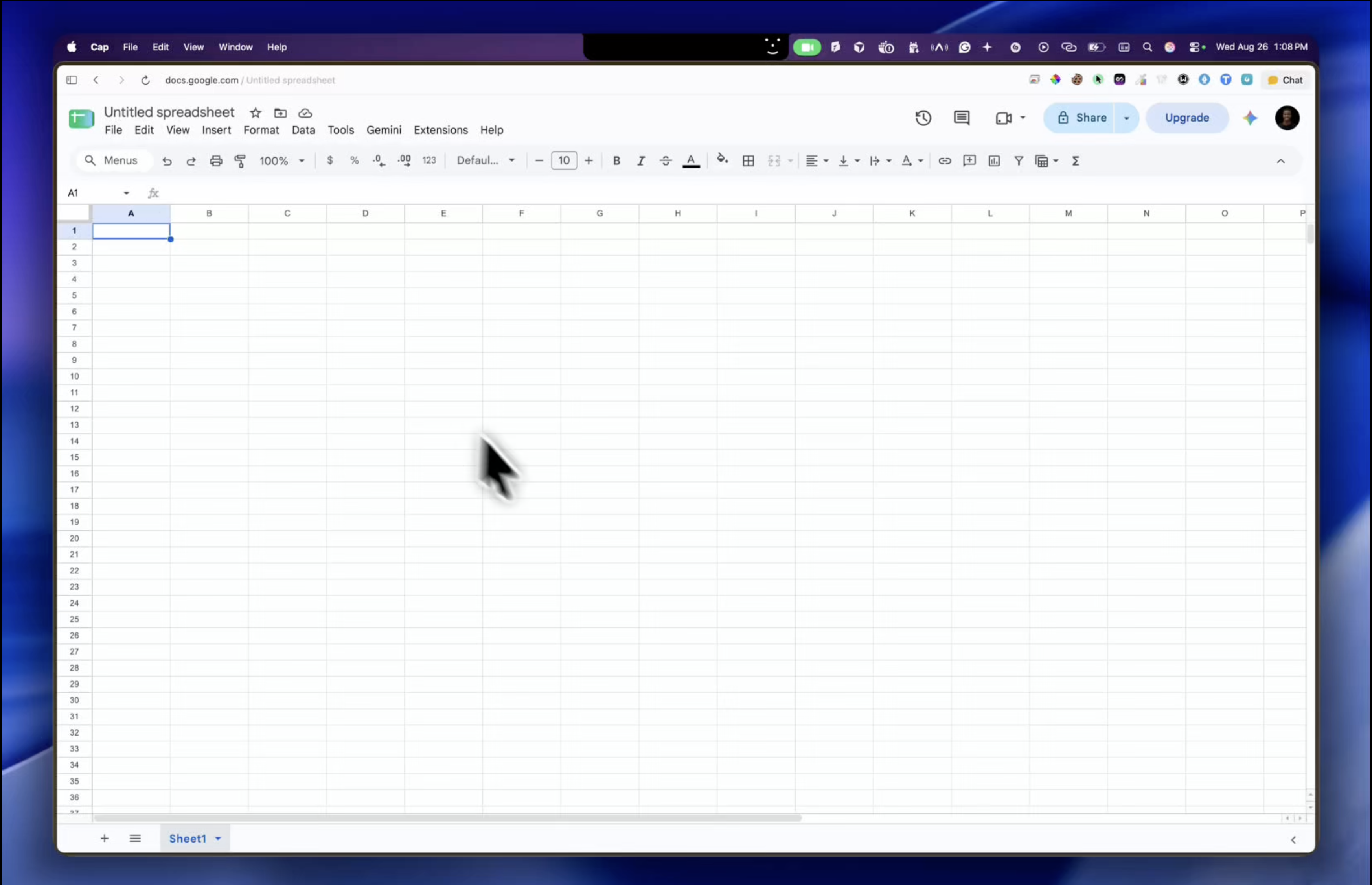Open the text color tool
This screenshot has height=885, width=1372.
[691, 161]
